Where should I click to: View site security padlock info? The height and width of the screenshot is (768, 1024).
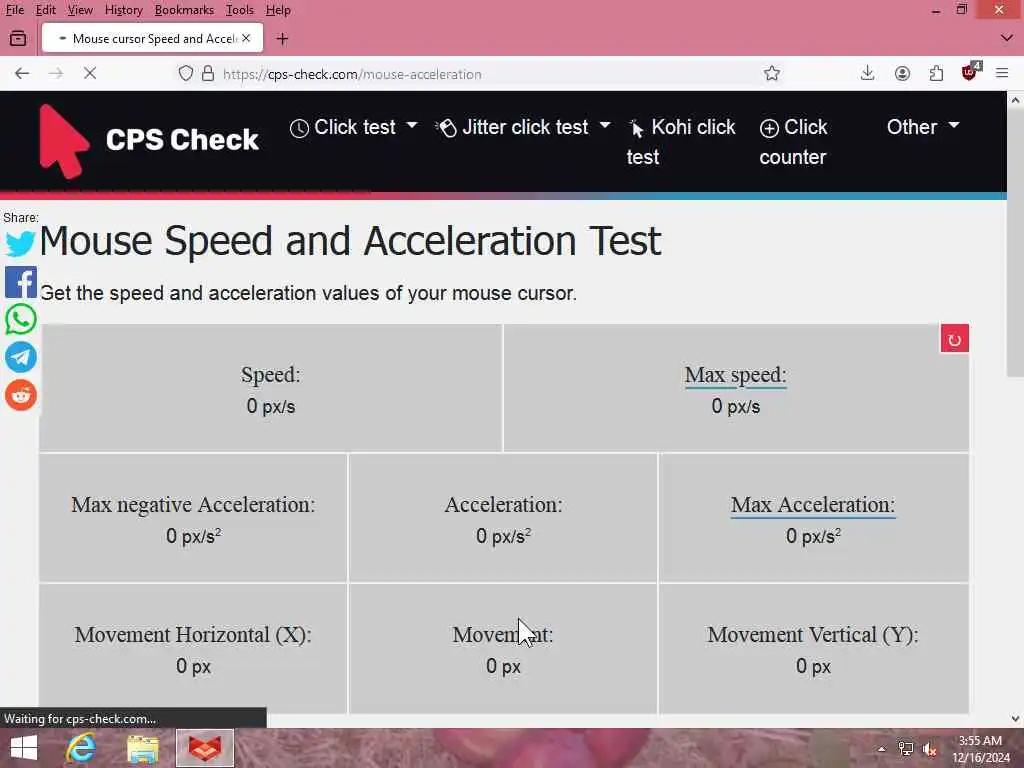pos(208,73)
